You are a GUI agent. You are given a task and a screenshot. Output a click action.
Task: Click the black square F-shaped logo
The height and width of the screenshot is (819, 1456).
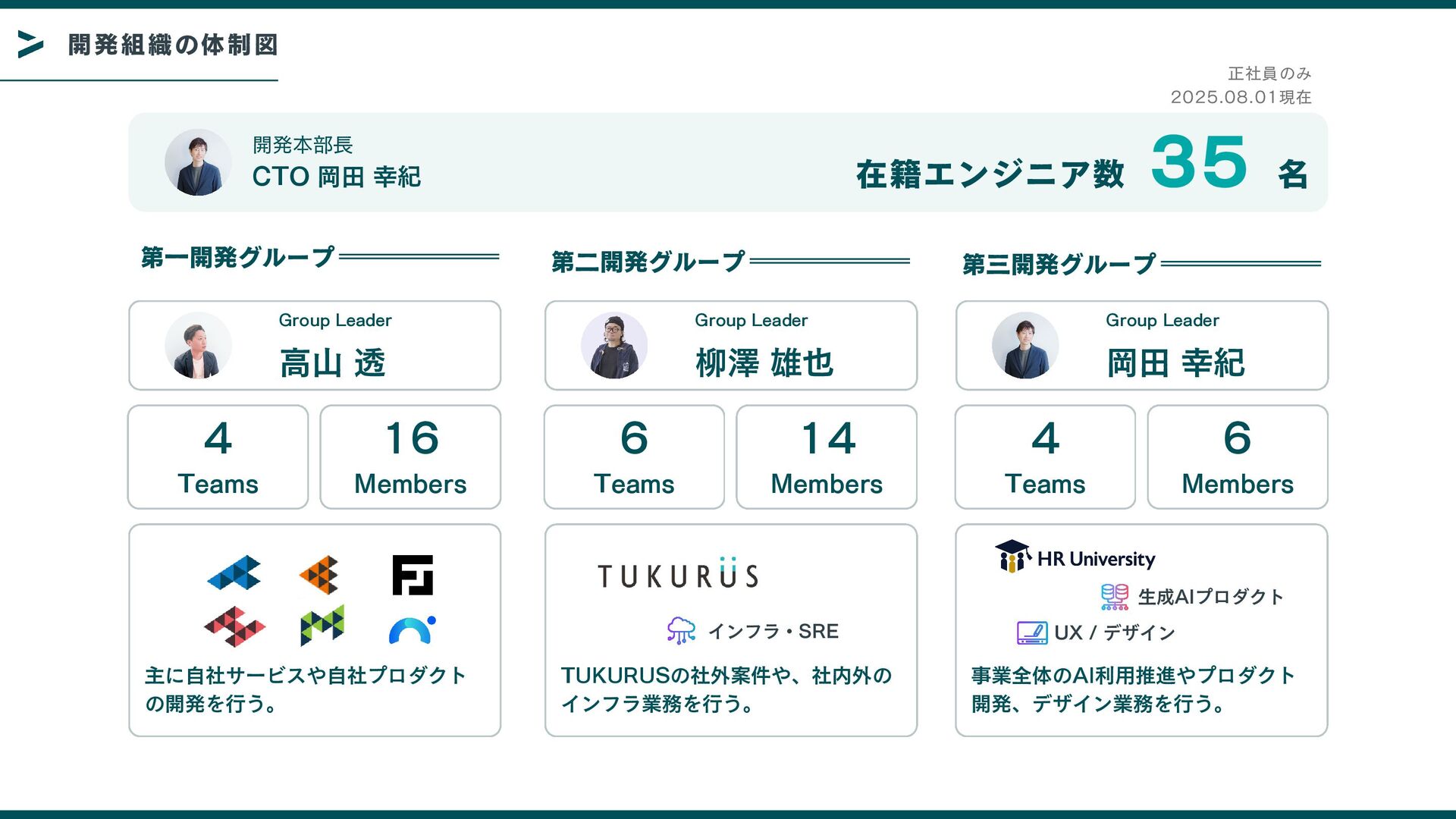coord(413,575)
